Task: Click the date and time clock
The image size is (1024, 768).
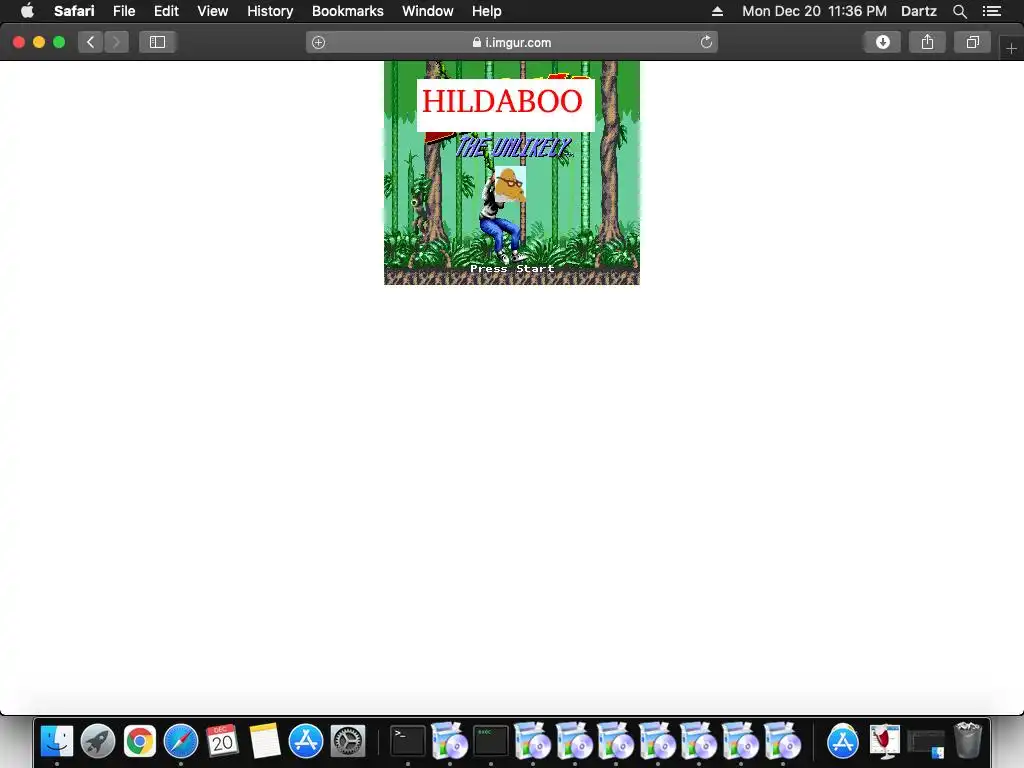Action: (x=814, y=11)
